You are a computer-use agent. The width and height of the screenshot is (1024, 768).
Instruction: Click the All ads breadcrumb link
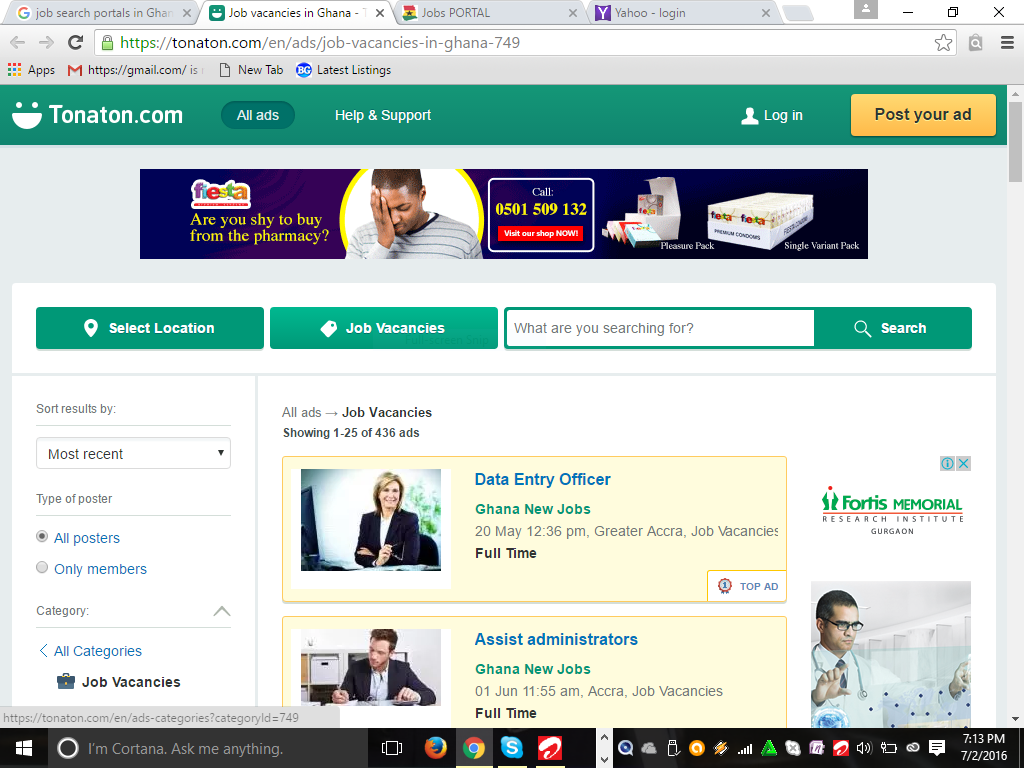[302, 413]
